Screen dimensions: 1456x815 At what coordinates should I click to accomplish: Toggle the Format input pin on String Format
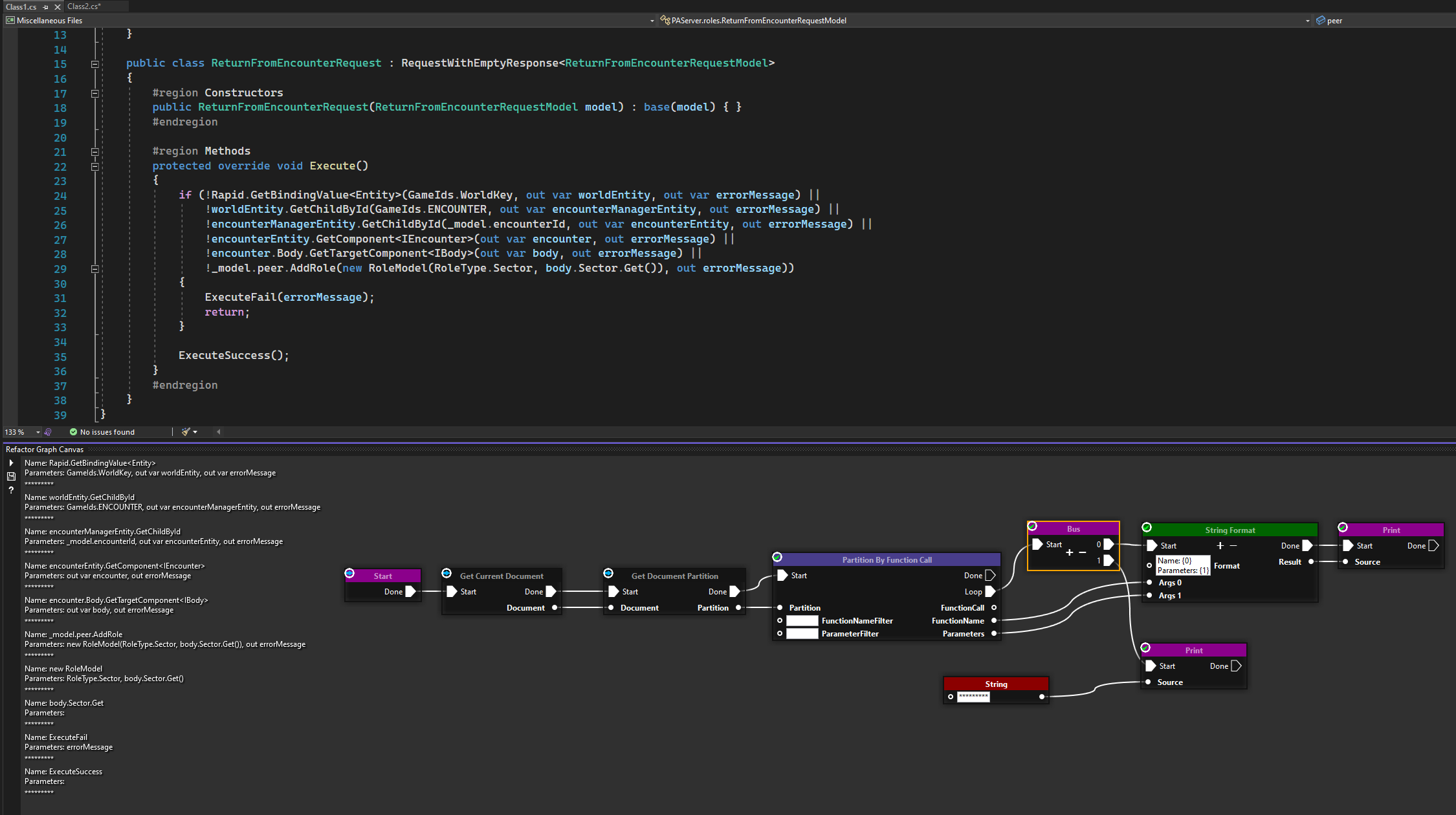click(x=1149, y=566)
